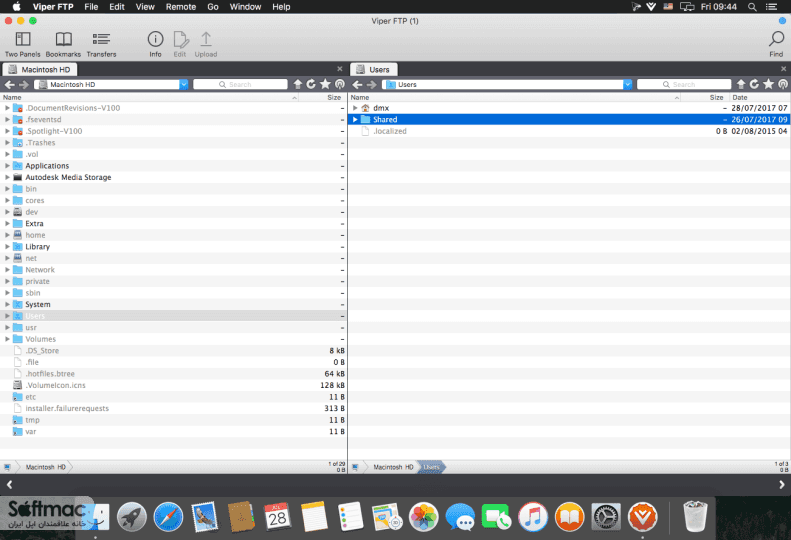
Task: Go back in the Users panel
Action: point(357,84)
